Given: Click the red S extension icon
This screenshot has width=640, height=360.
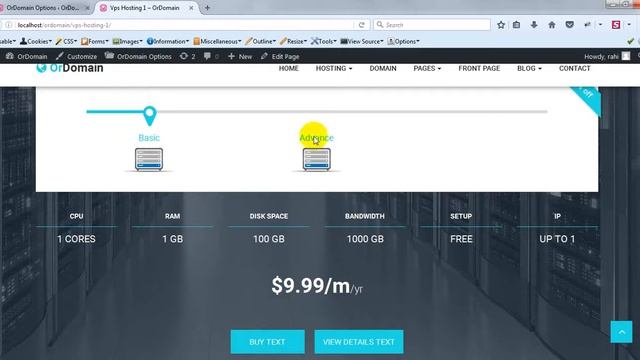Looking at the screenshot, I should pos(616,25).
